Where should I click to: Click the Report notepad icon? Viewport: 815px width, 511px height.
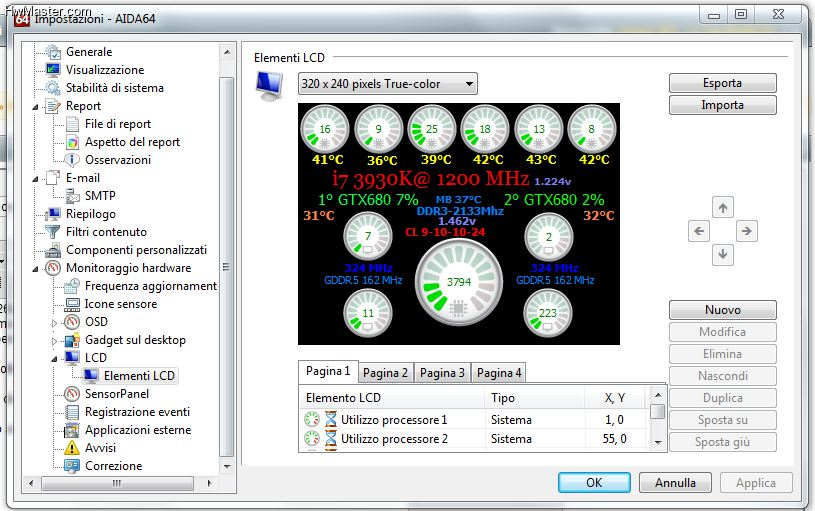[52, 106]
